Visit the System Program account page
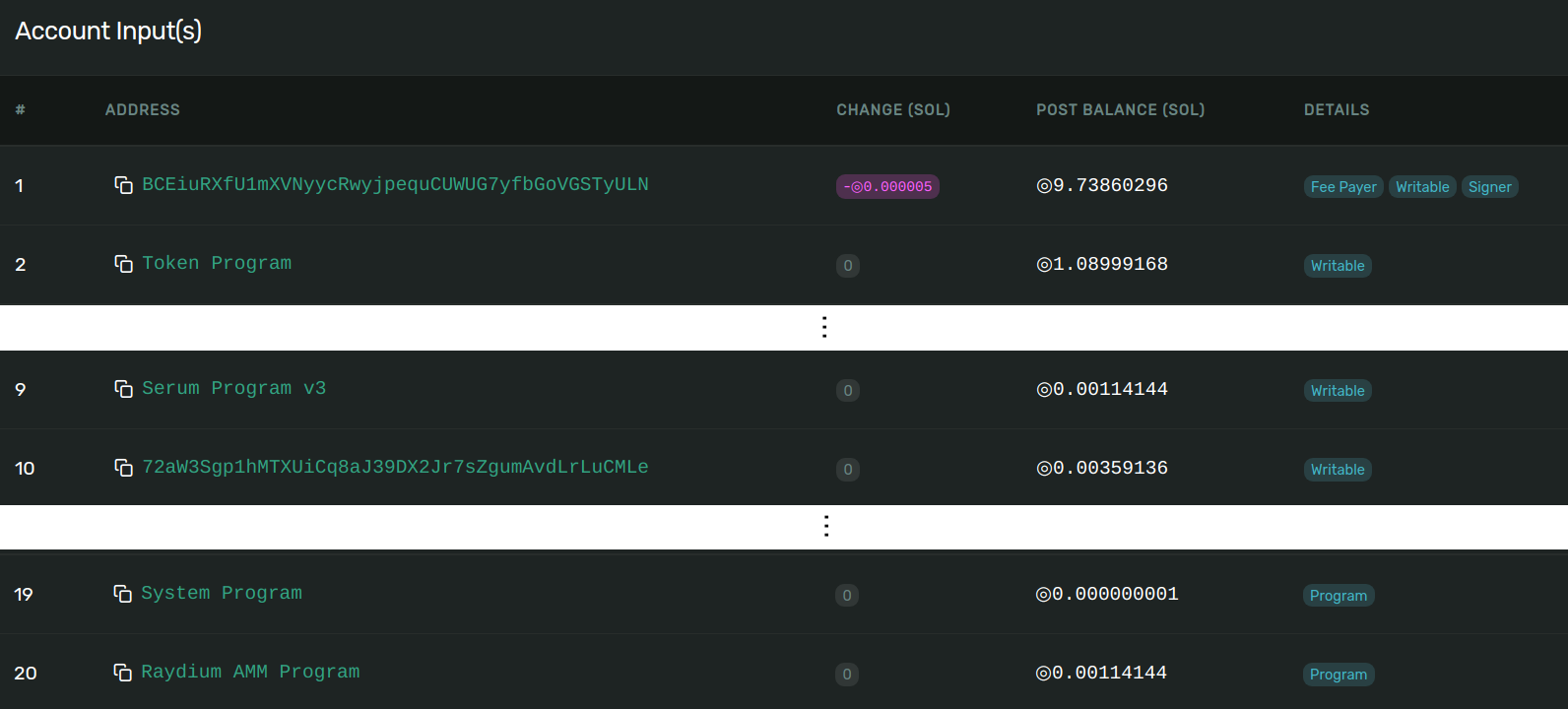 [222, 594]
